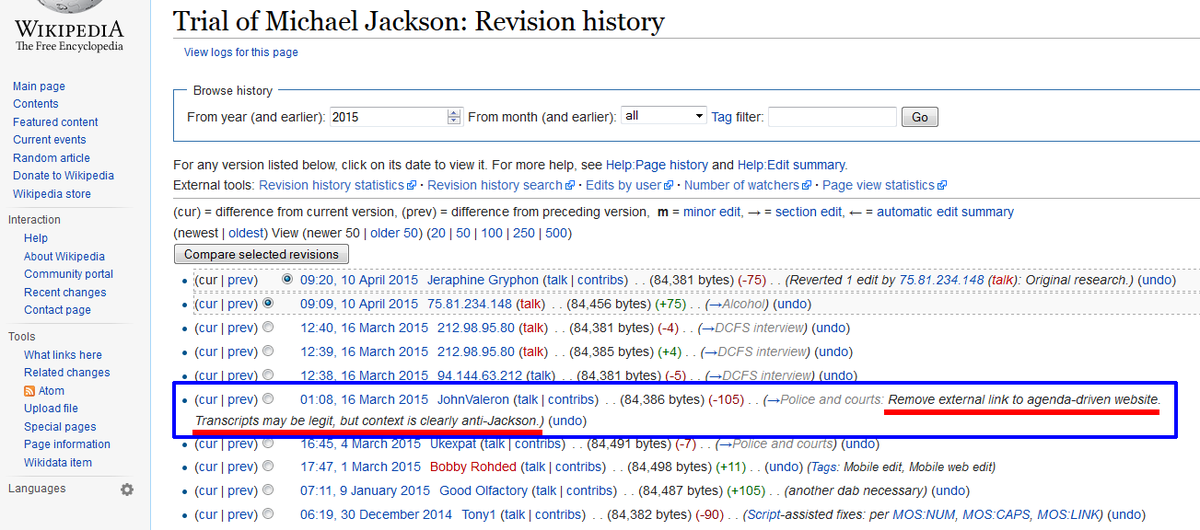
Task: Click the Go button
Action: click(920, 117)
